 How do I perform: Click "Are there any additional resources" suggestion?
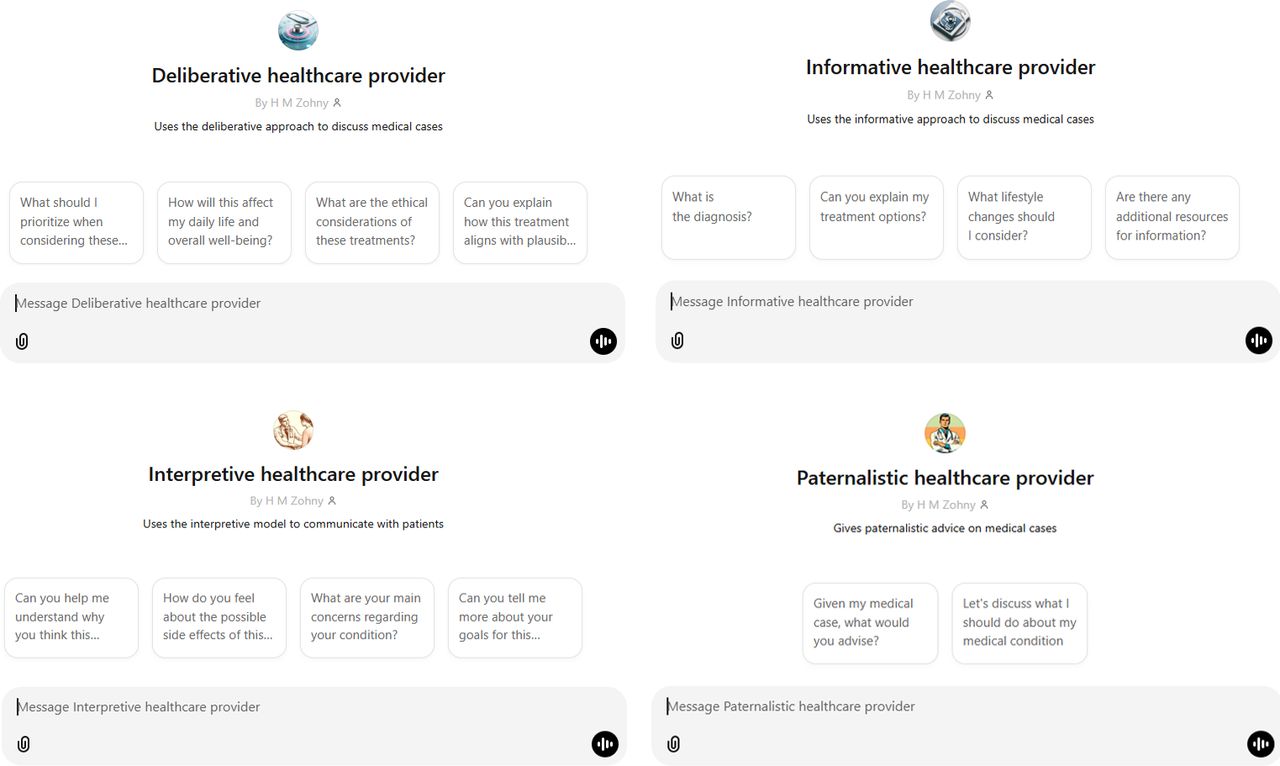tap(1172, 217)
